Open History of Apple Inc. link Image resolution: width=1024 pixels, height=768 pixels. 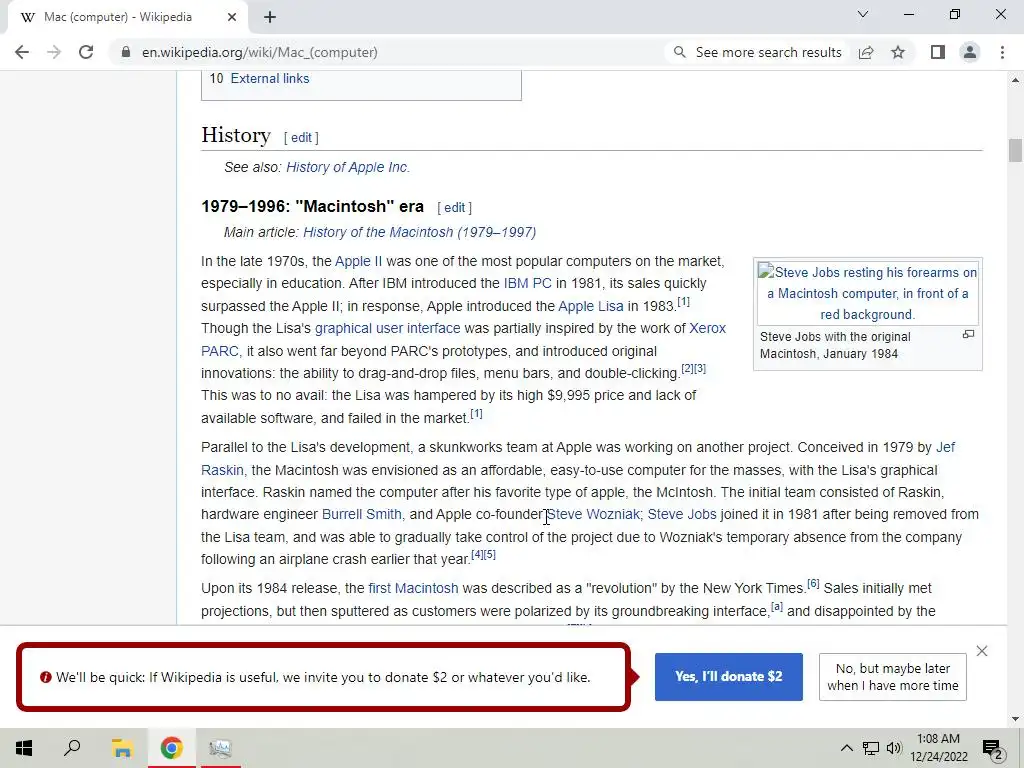coord(347,167)
